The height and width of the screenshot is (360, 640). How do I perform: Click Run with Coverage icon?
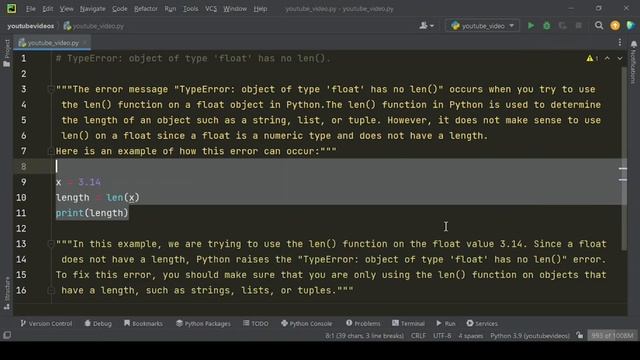(x=562, y=26)
